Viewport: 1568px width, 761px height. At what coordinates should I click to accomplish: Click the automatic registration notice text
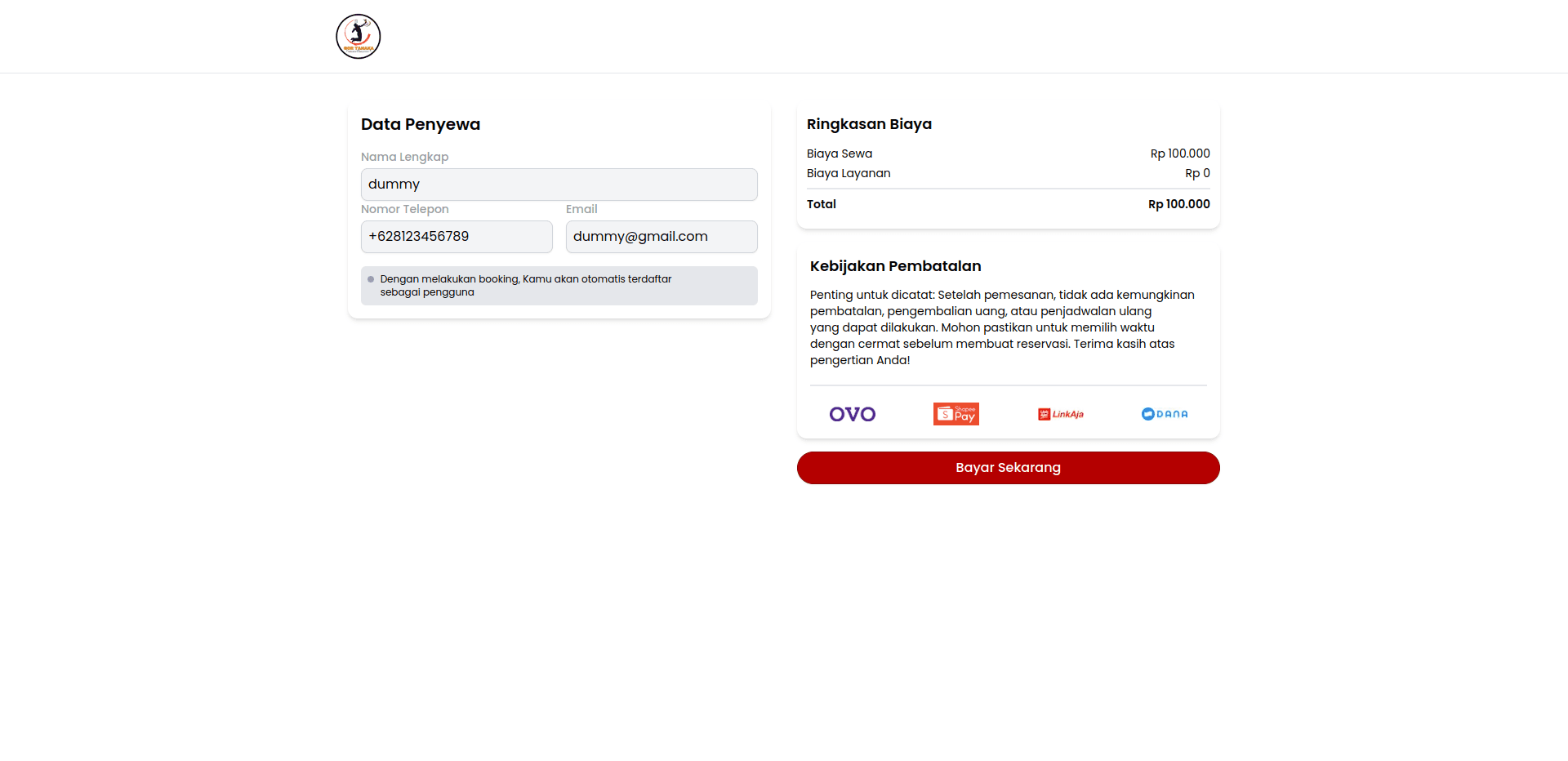tap(525, 286)
